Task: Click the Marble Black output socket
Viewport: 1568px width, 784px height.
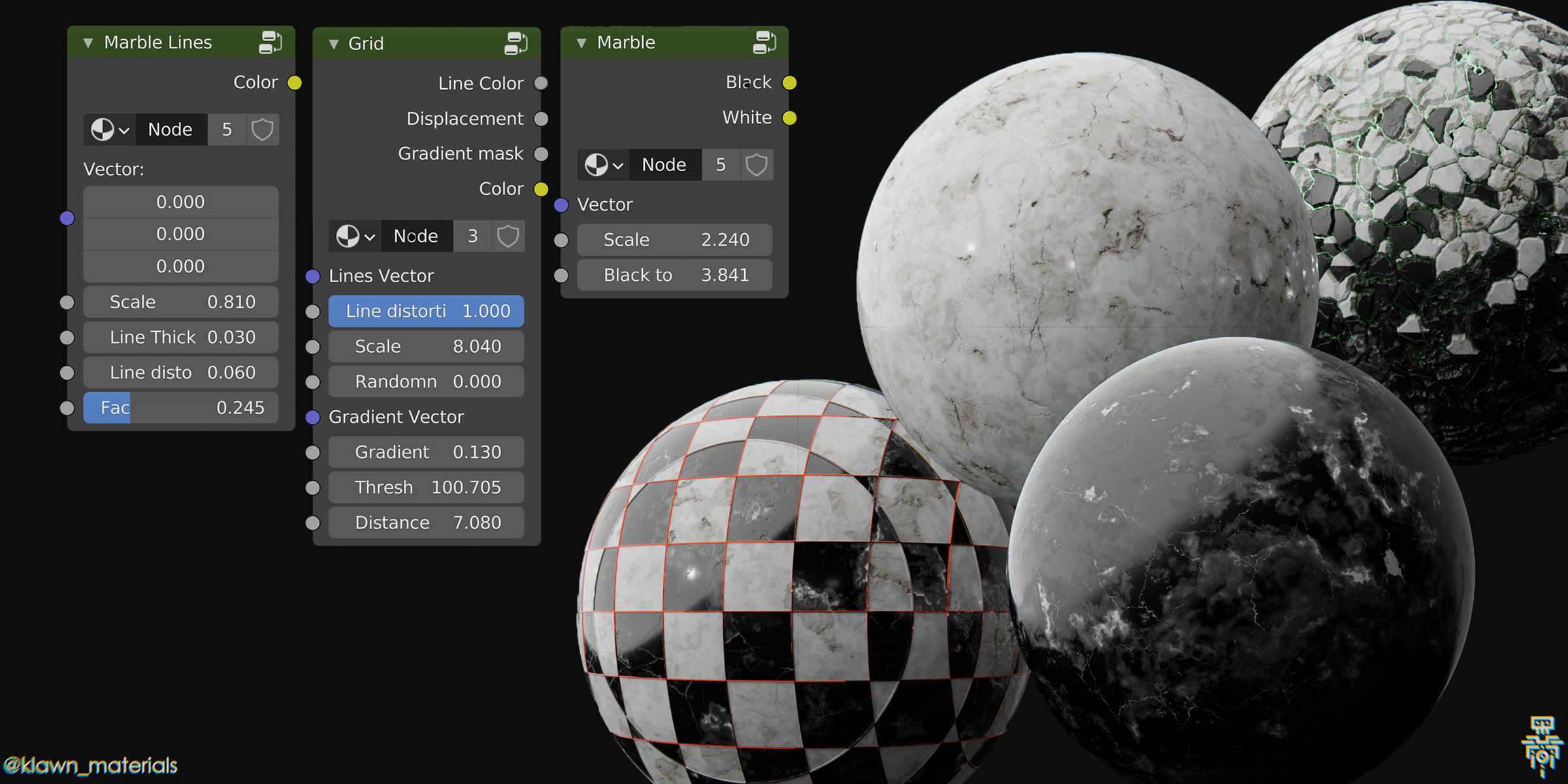Action: tap(789, 83)
